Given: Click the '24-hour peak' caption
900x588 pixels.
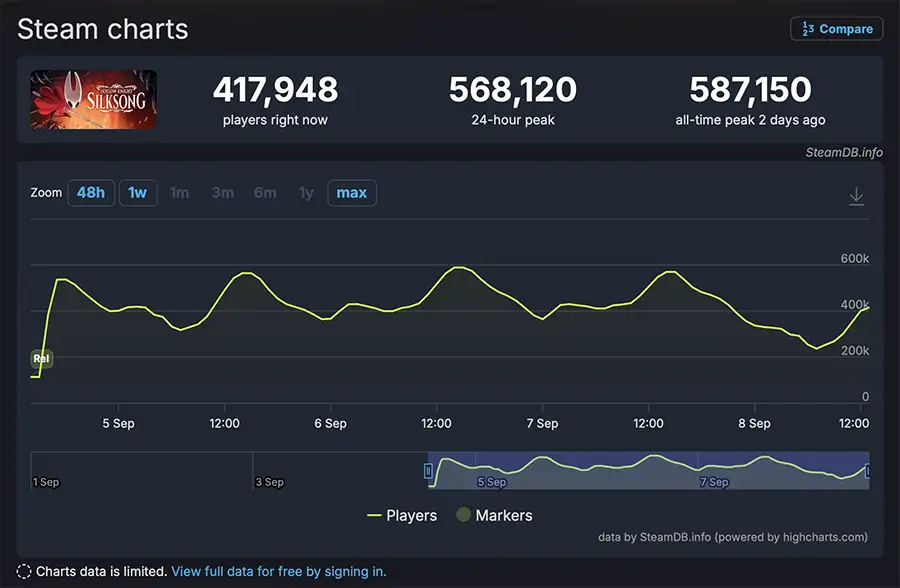Looking at the screenshot, I should click(x=513, y=120).
